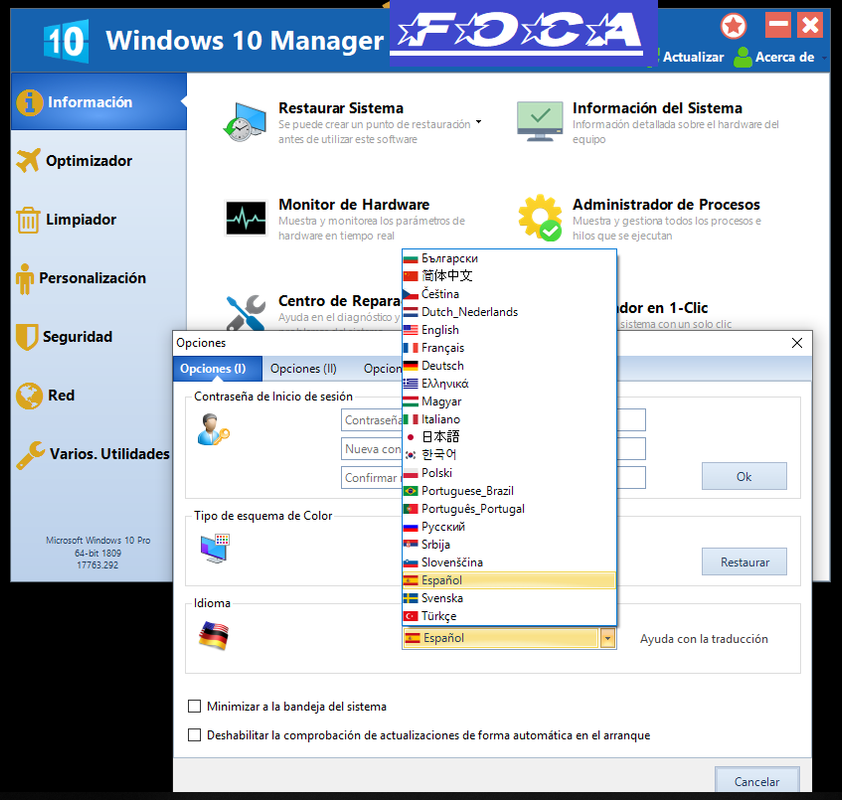Select Italiano language option

[x=509, y=419]
